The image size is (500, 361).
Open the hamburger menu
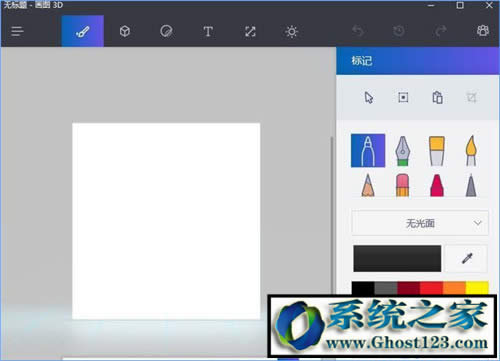(17, 31)
